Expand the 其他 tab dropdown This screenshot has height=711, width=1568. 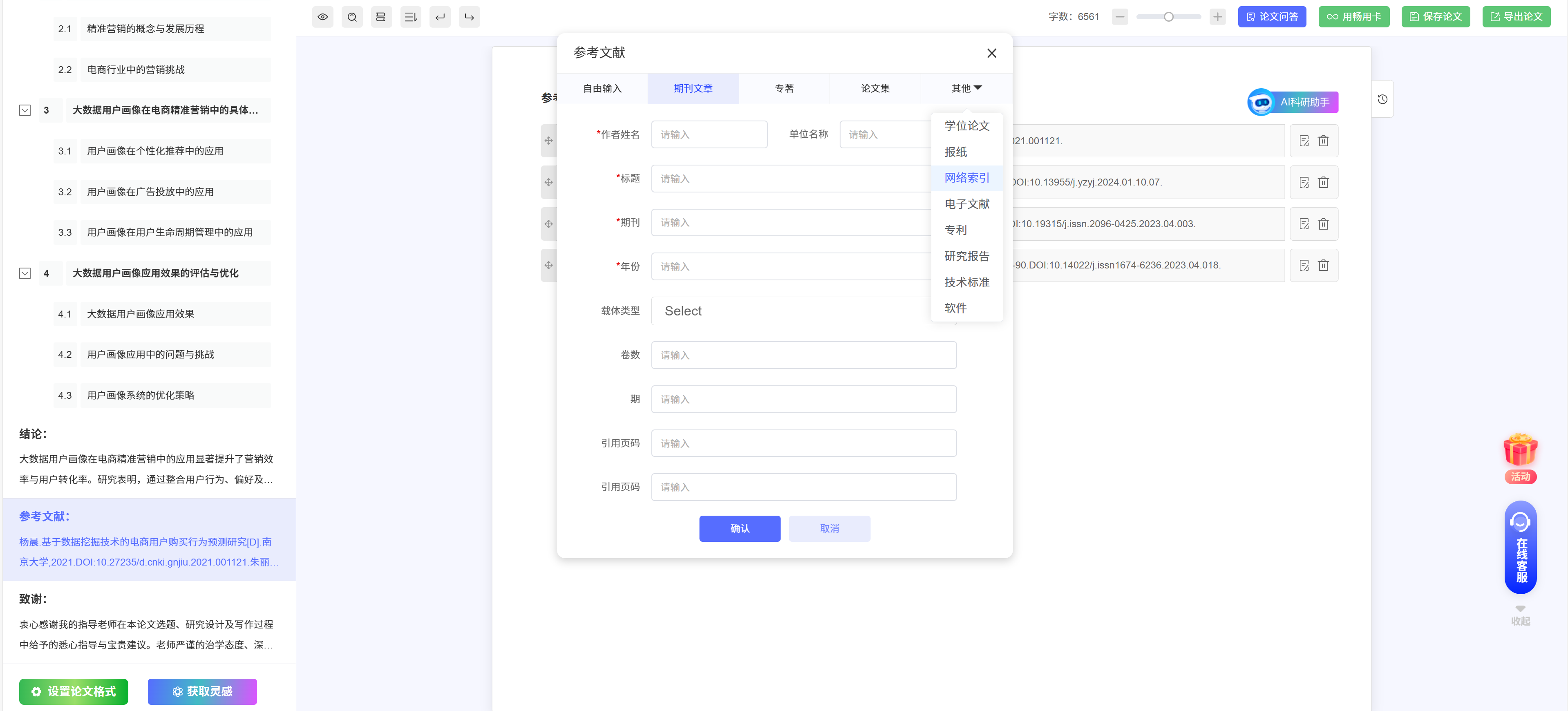pos(966,88)
